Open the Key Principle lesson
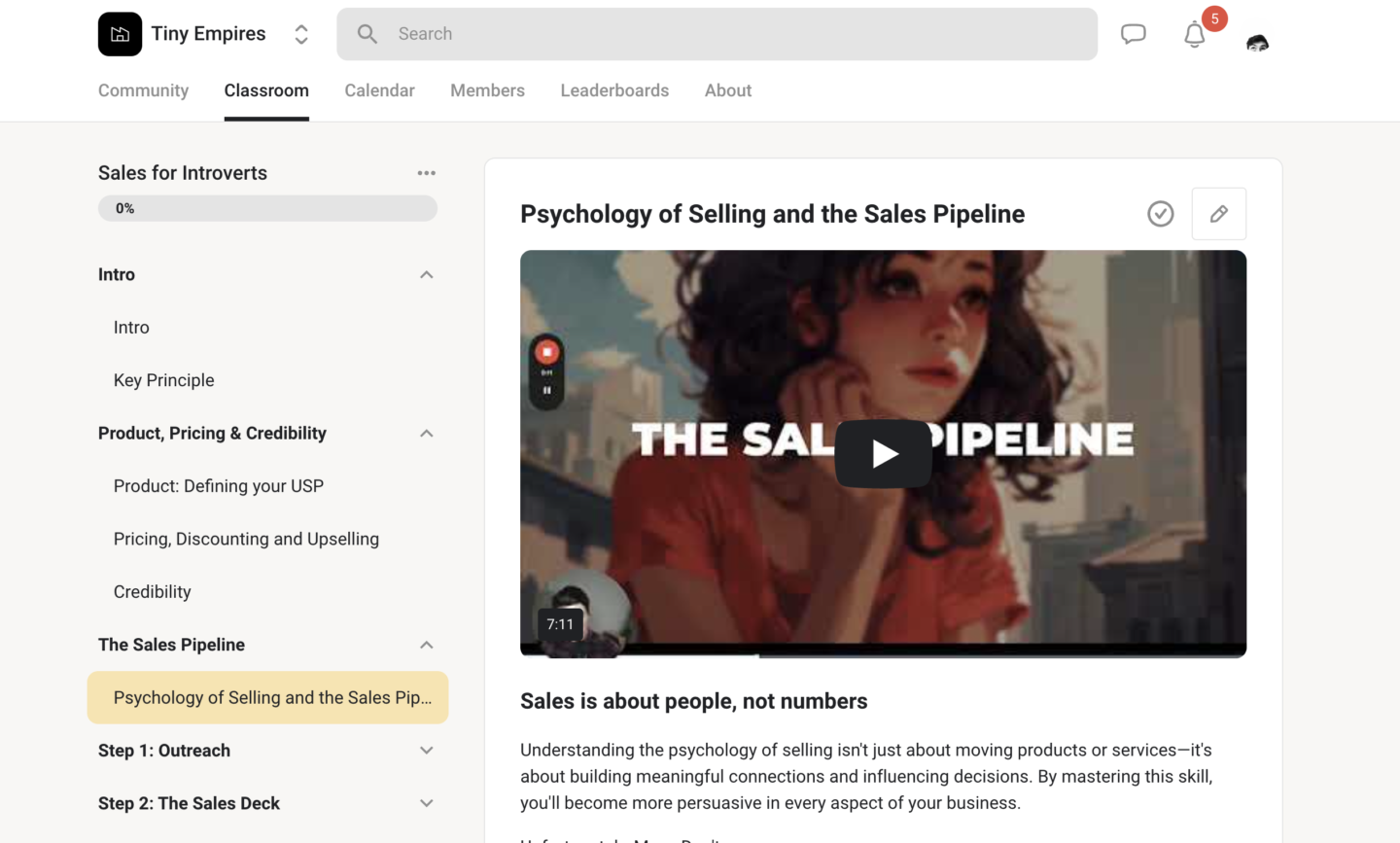This screenshot has width=1400, height=843. point(163,380)
